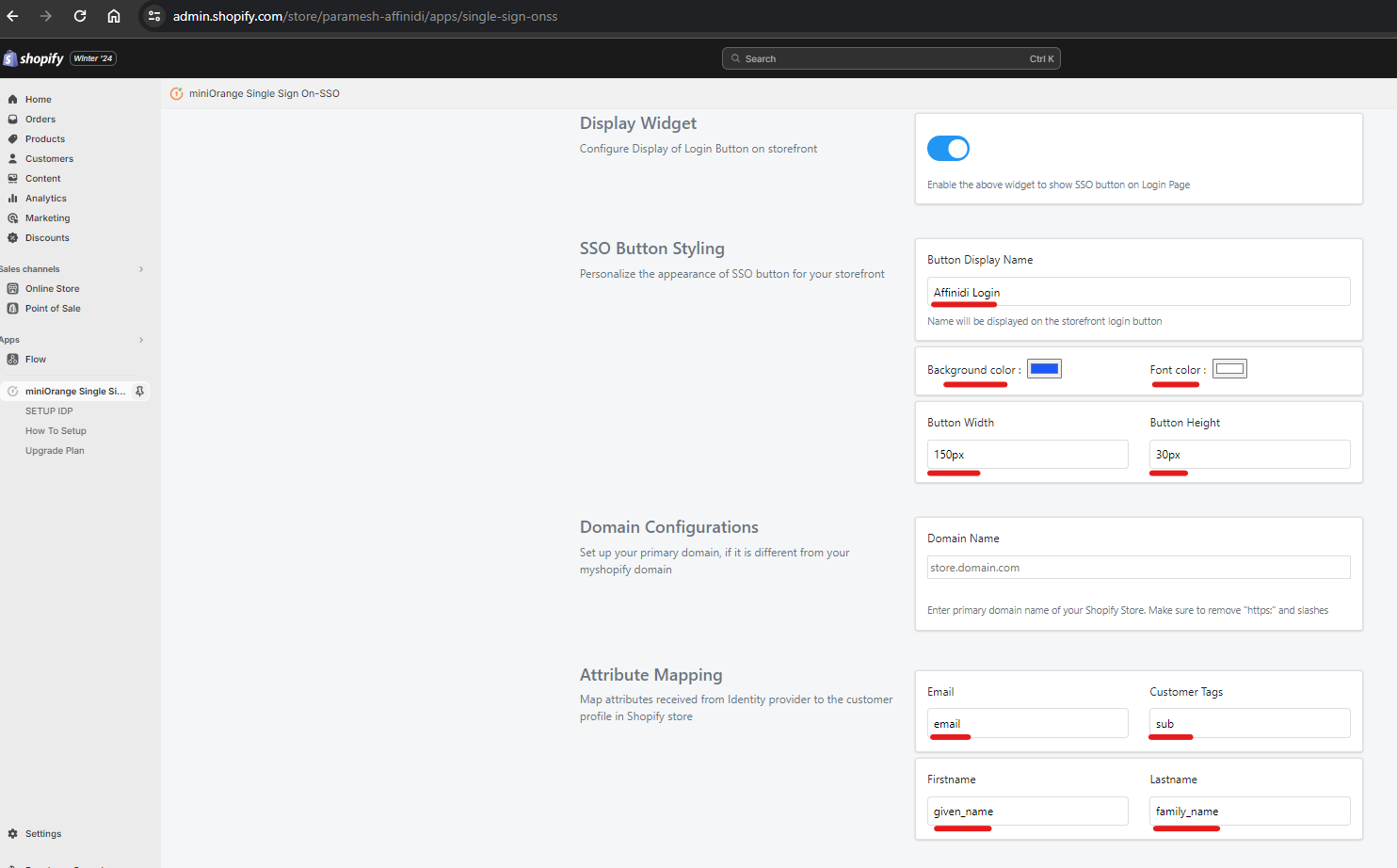Pick the white Font color swatch
The height and width of the screenshot is (868, 1397).
1229,369
